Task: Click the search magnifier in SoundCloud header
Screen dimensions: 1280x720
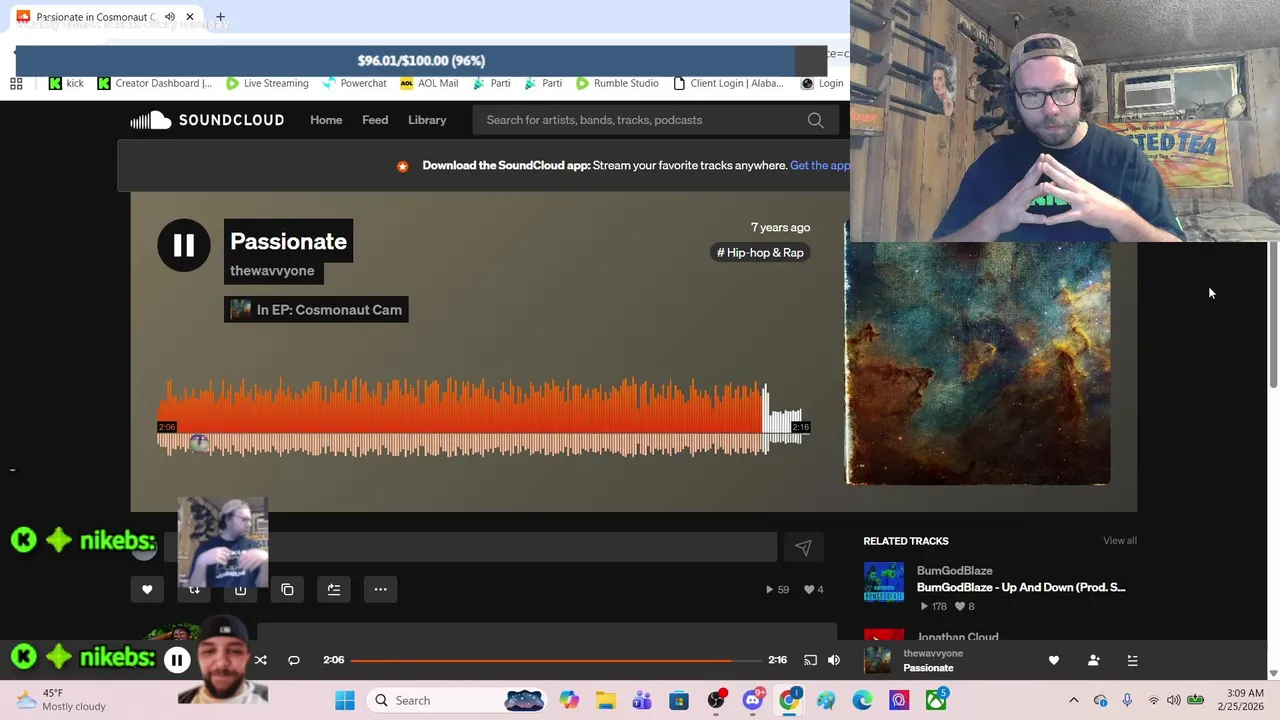Action: (x=815, y=120)
